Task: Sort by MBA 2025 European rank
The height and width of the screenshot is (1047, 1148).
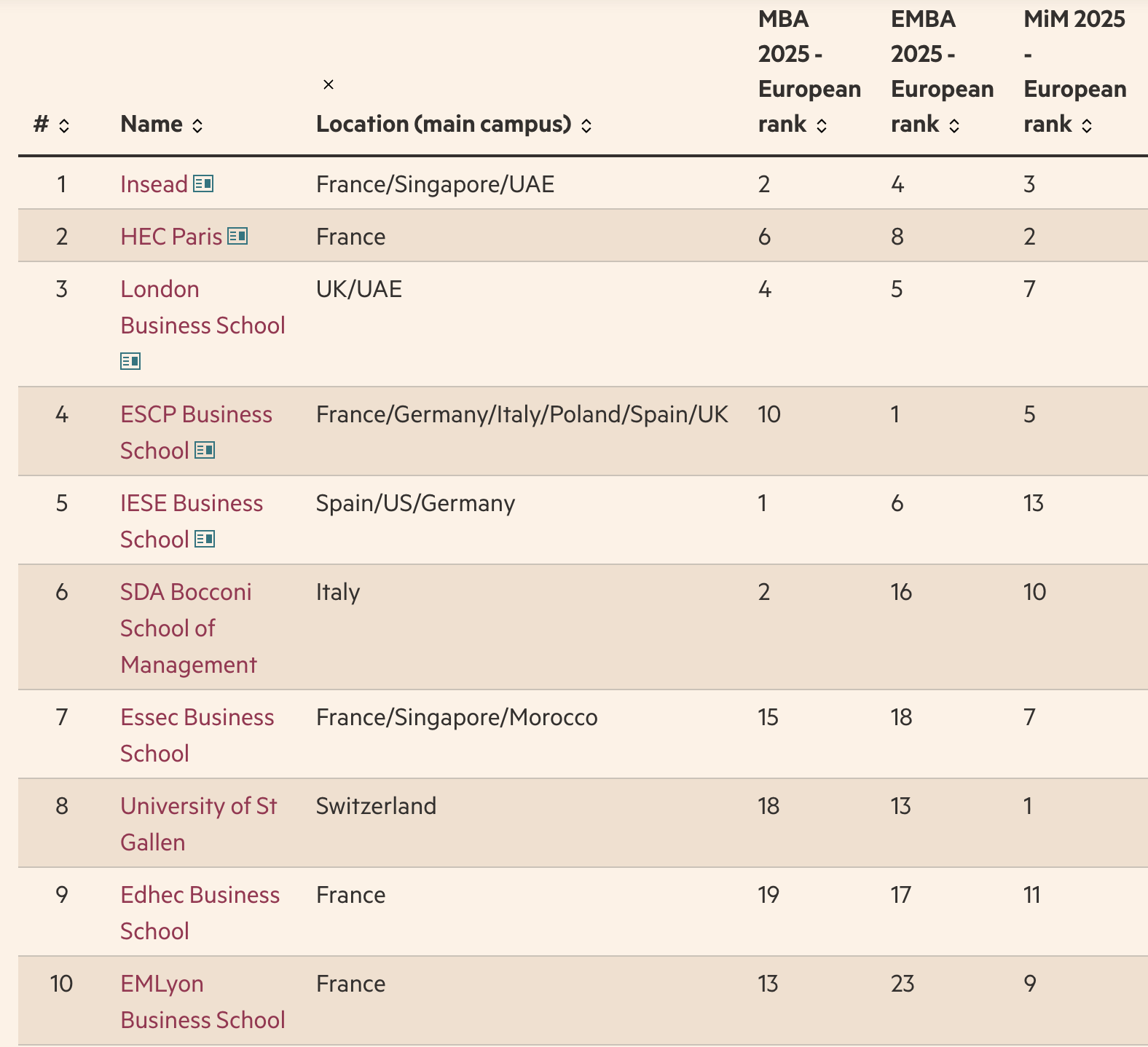Action: (x=822, y=125)
